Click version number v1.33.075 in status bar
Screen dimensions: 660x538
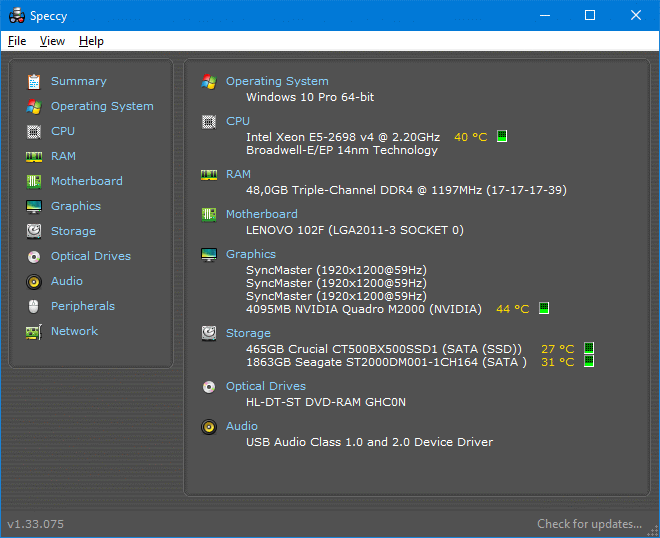tap(36, 524)
